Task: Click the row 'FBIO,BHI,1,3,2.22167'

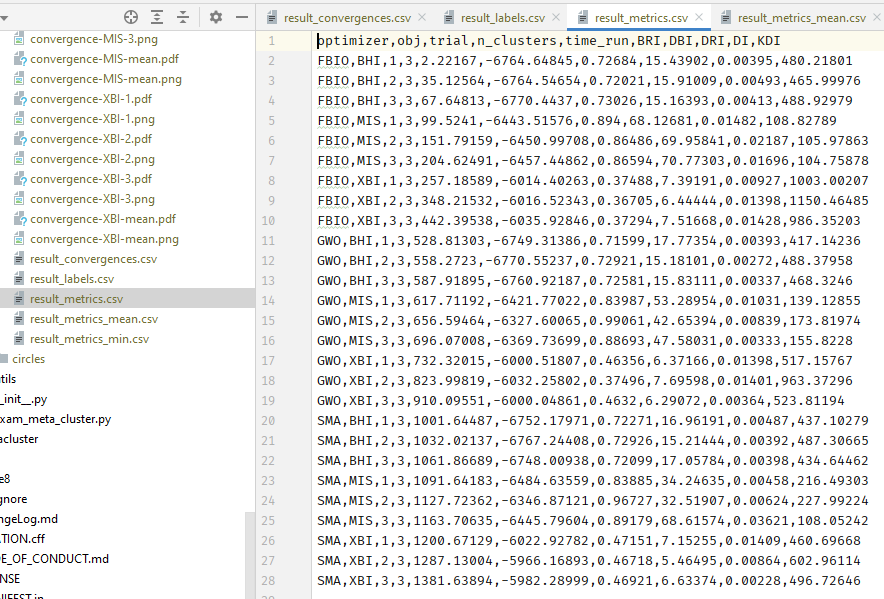Action: pyautogui.click(x=585, y=60)
